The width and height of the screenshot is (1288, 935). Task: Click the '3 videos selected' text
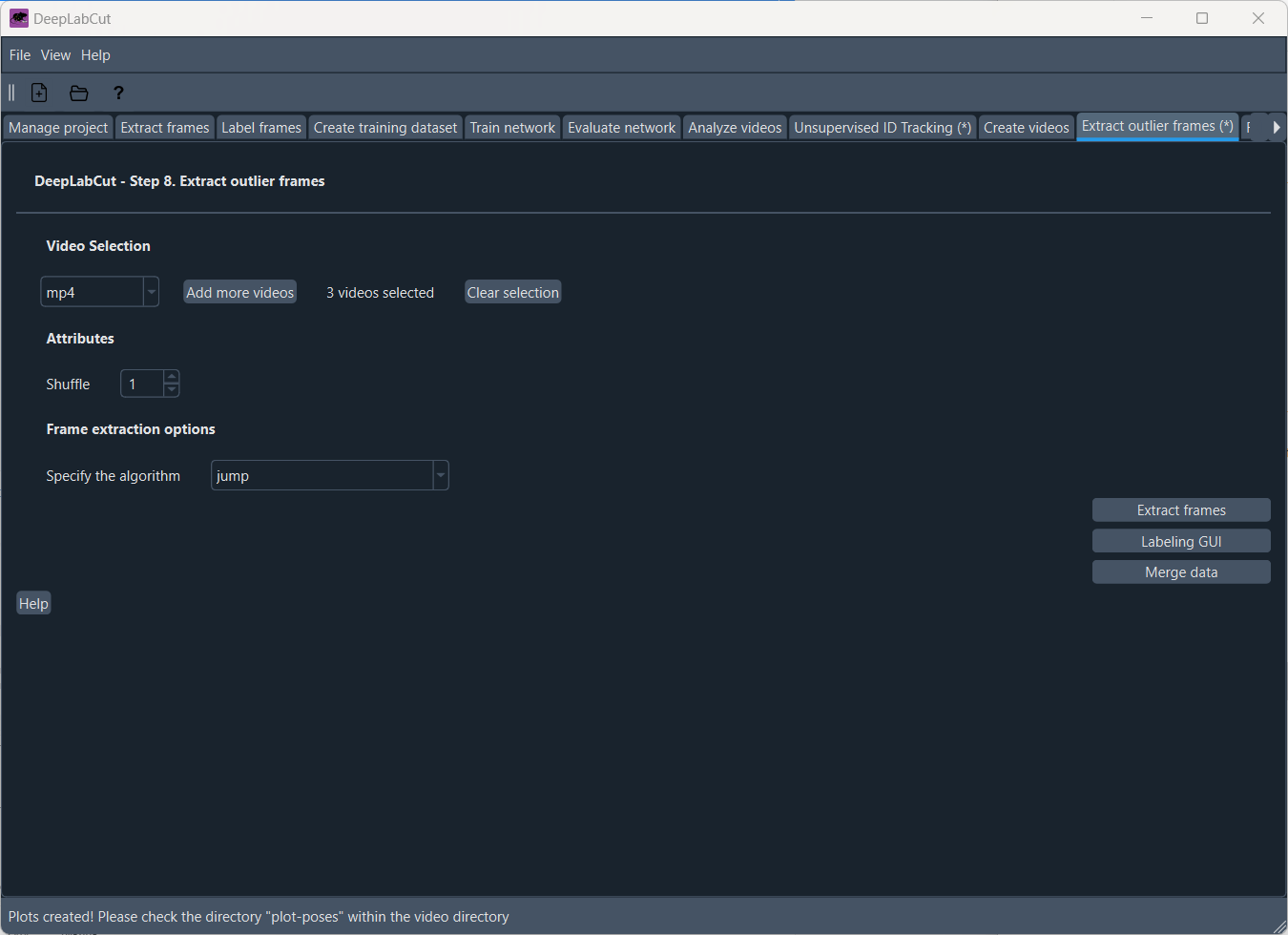(380, 293)
